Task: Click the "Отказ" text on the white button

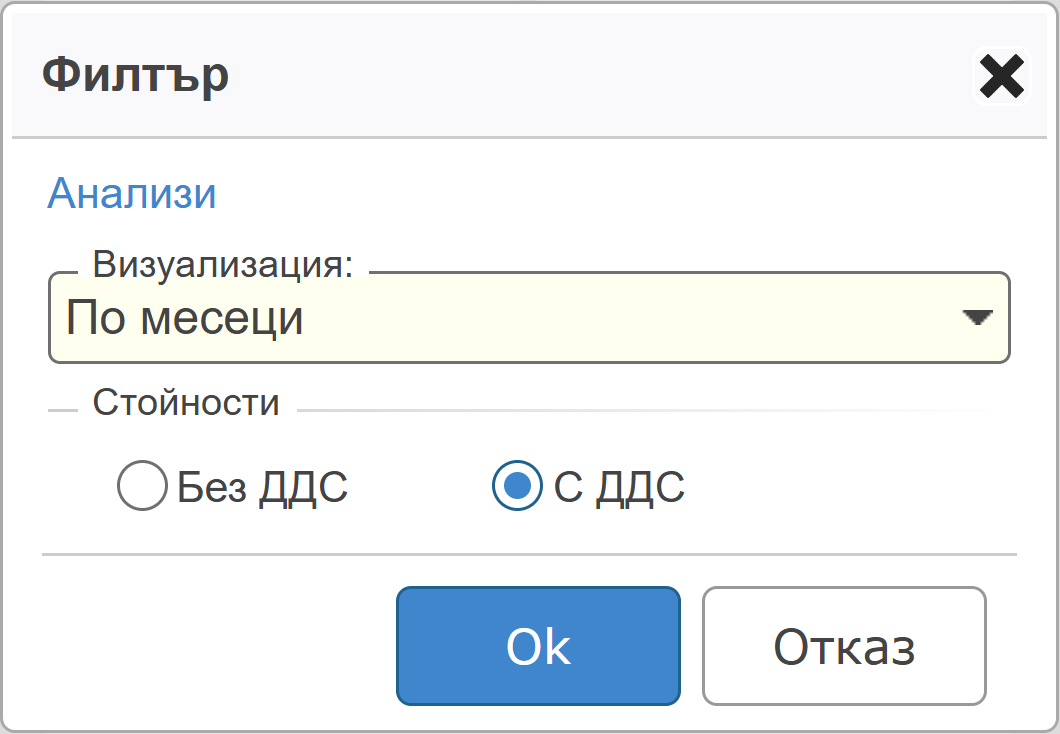Action: 844,647
